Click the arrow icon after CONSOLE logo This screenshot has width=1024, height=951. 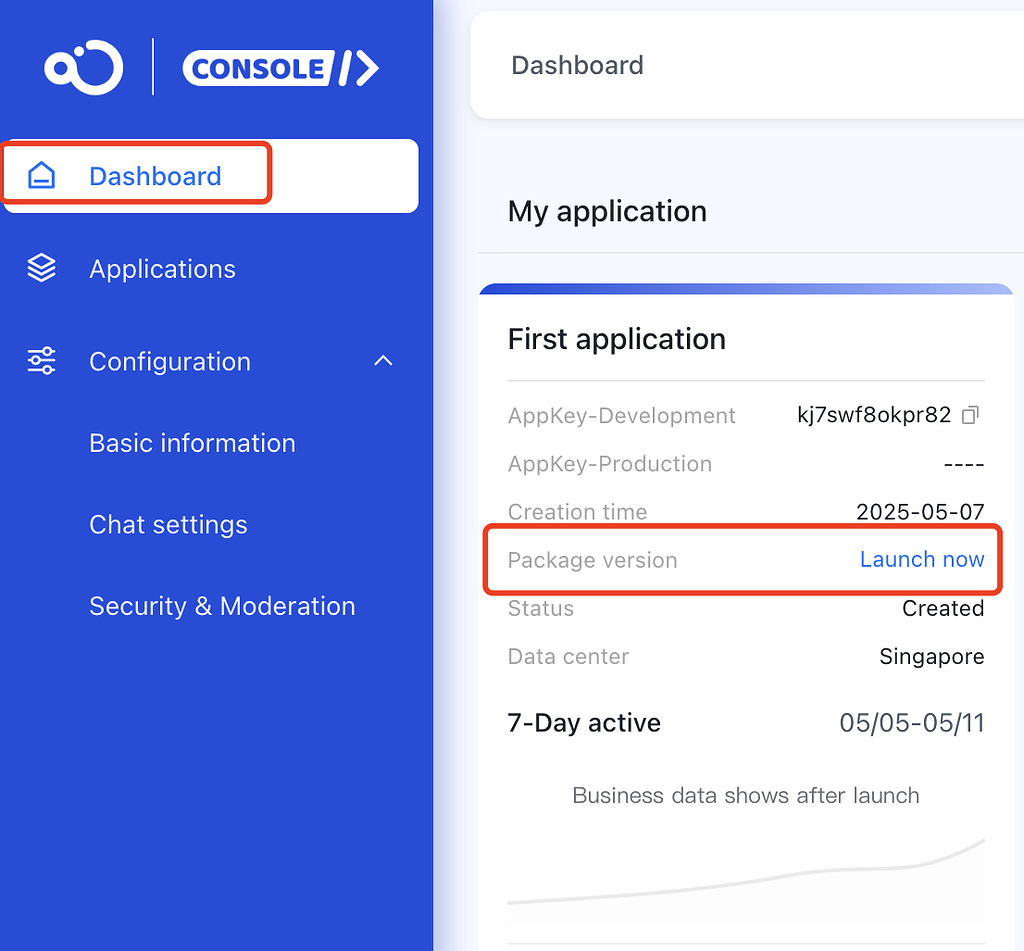[359, 68]
